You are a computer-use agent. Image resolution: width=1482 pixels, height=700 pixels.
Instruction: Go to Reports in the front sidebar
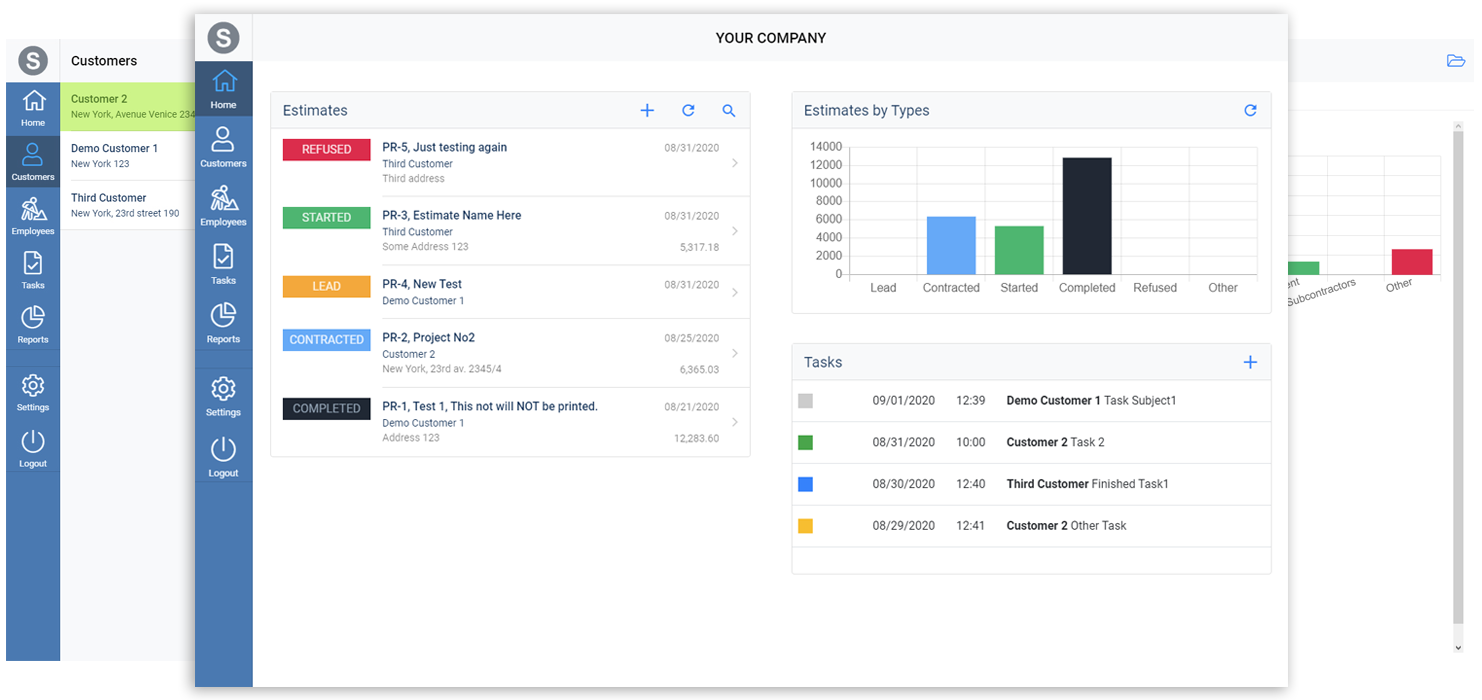(223, 323)
